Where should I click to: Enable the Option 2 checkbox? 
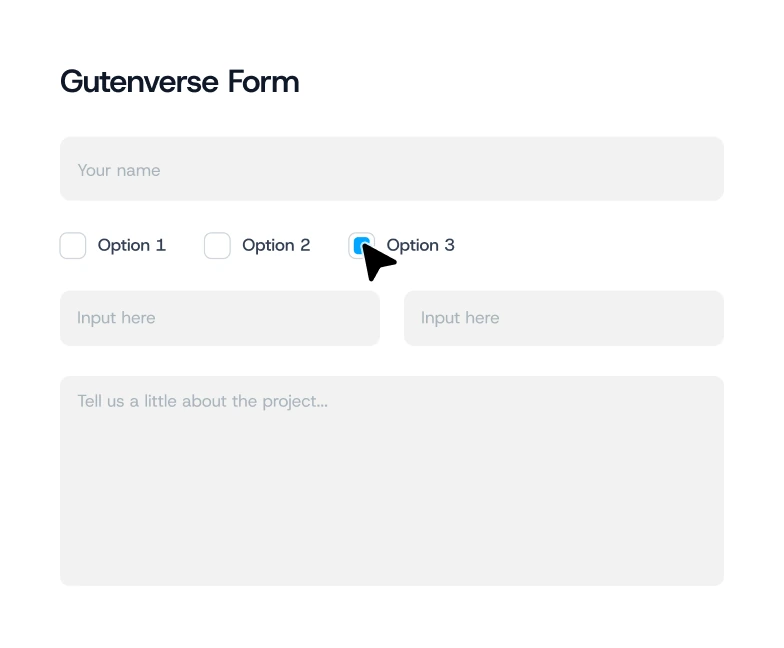click(217, 245)
